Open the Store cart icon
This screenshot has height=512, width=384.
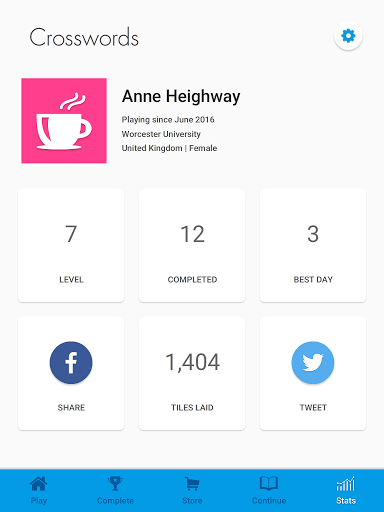pyautogui.click(x=192, y=483)
